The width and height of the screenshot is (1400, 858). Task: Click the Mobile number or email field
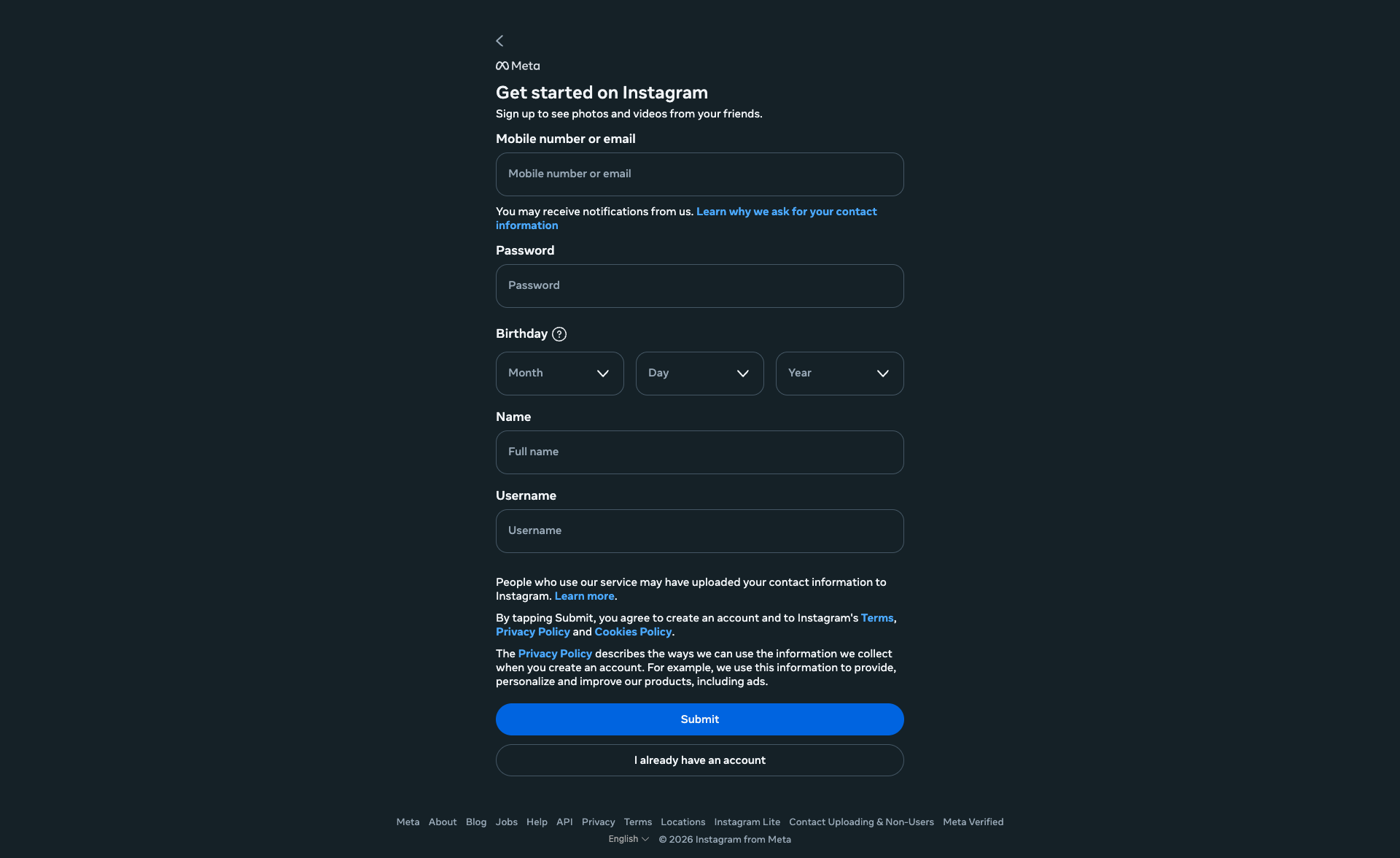point(699,174)
